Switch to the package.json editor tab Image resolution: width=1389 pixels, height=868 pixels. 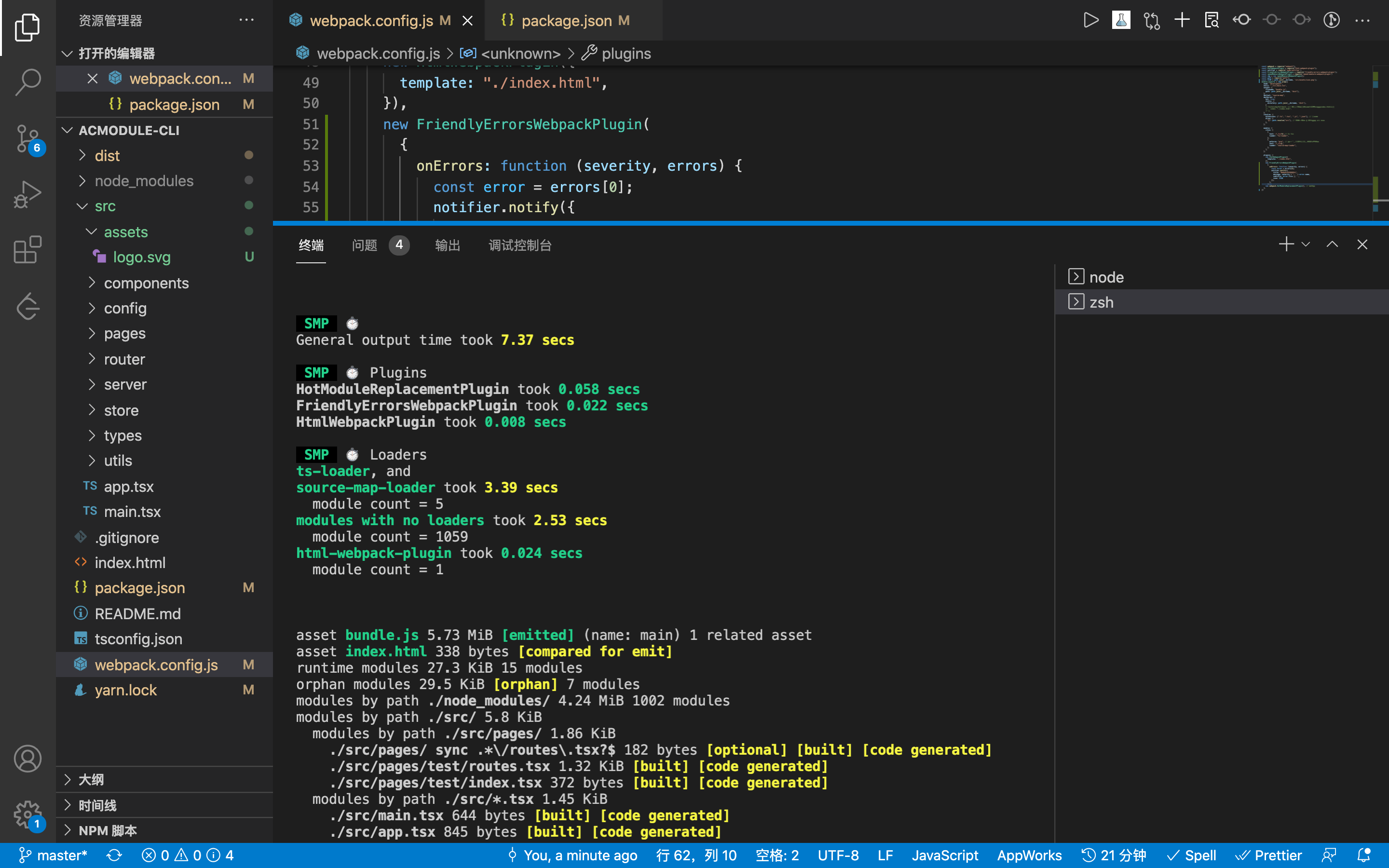point(566,21)
